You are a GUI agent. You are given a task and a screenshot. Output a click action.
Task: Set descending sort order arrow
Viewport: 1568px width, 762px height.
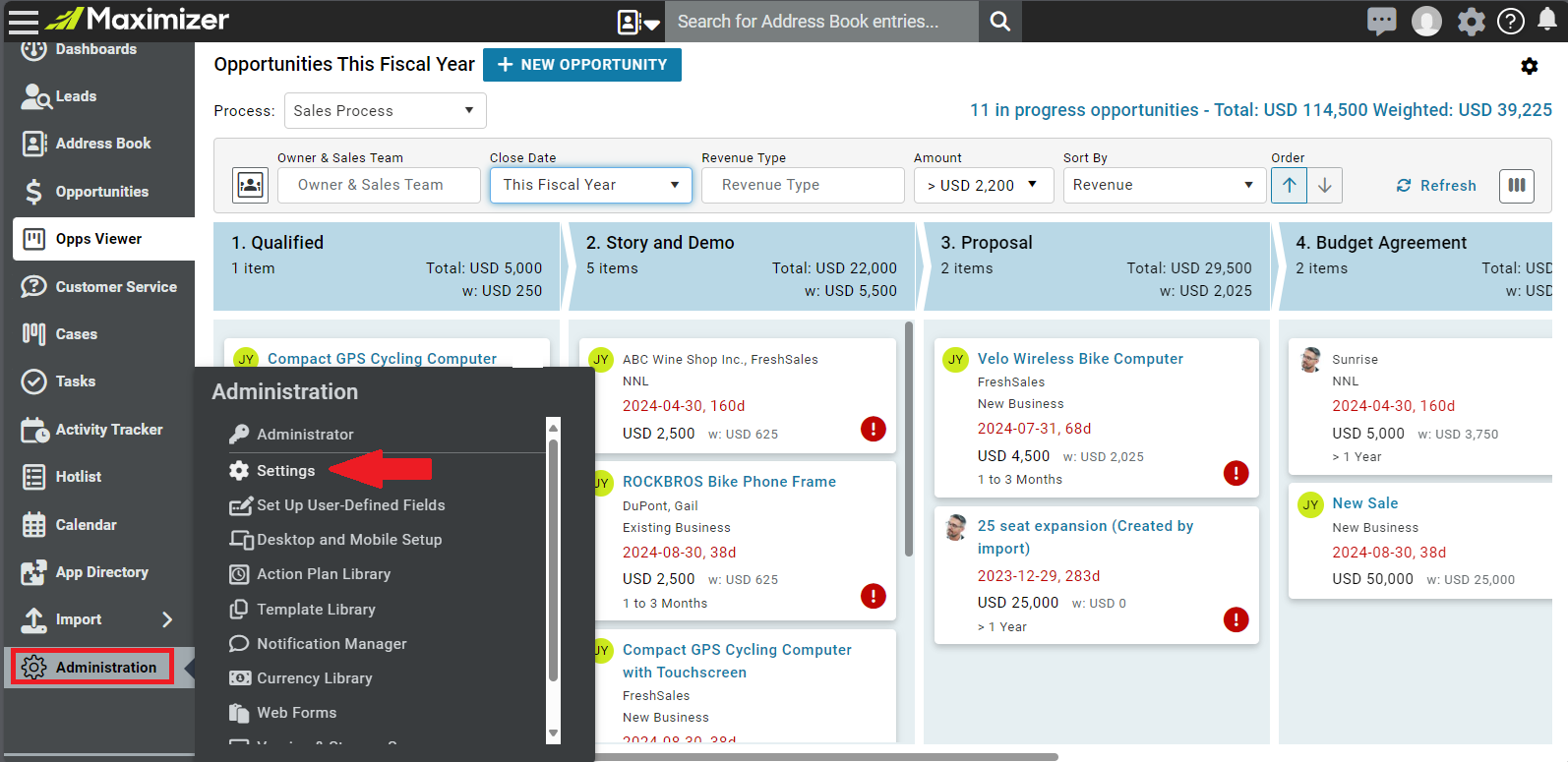pos(1325,185)
